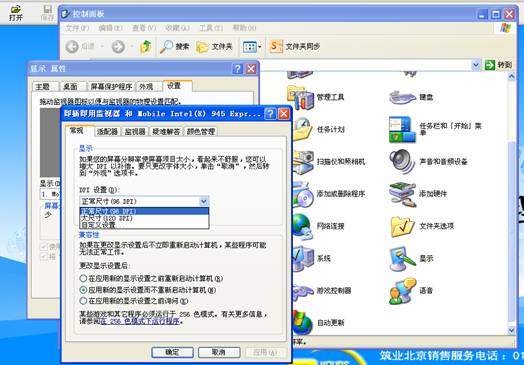Screen dimensions: 524x365
Task: Open the 文件夹选项 folder icon
Action: click(x=402, y=226)
